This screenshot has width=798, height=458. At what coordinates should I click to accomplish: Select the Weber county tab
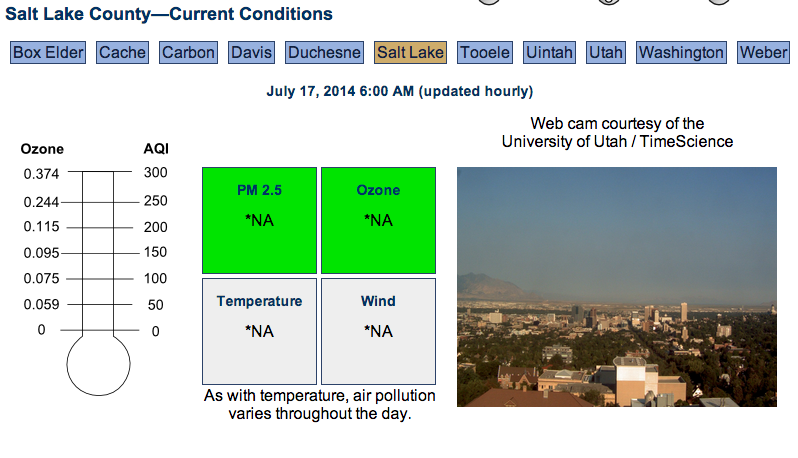763,52
